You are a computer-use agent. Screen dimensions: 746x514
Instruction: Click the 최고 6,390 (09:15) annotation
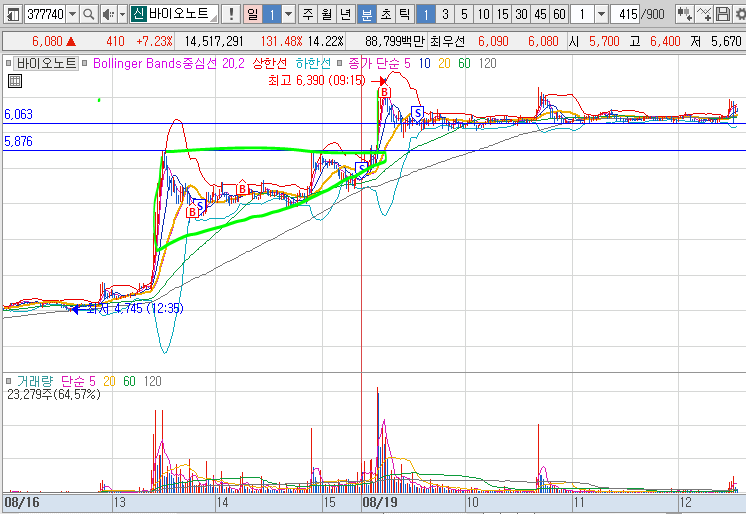[x=317, y=80]
